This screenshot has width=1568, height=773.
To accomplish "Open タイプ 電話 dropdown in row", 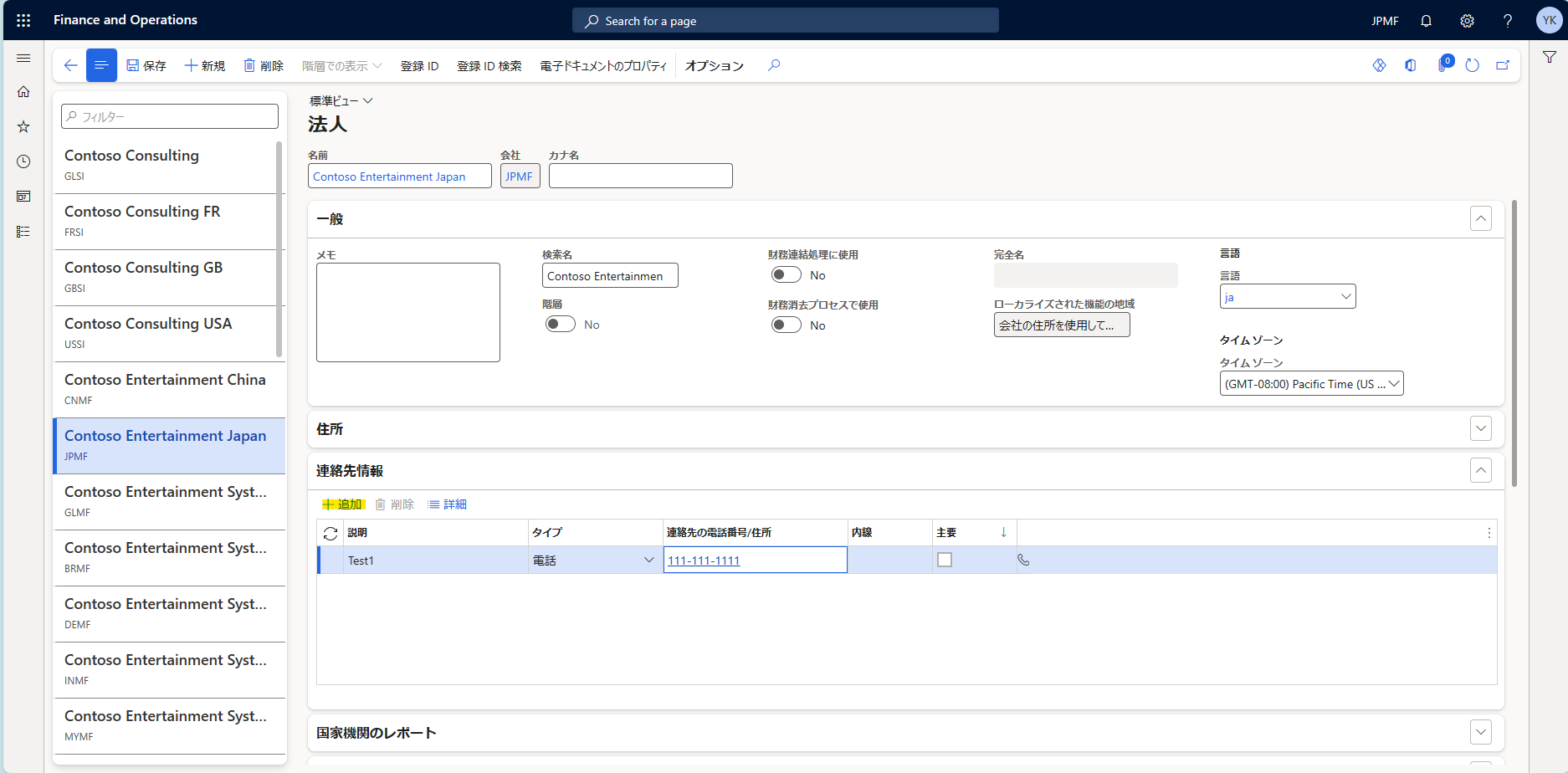I will point(648,560).
